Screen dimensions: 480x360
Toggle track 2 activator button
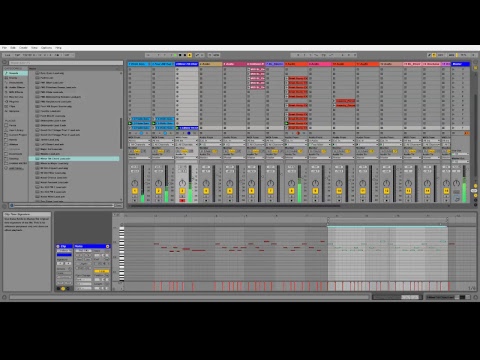click(158, 191)
